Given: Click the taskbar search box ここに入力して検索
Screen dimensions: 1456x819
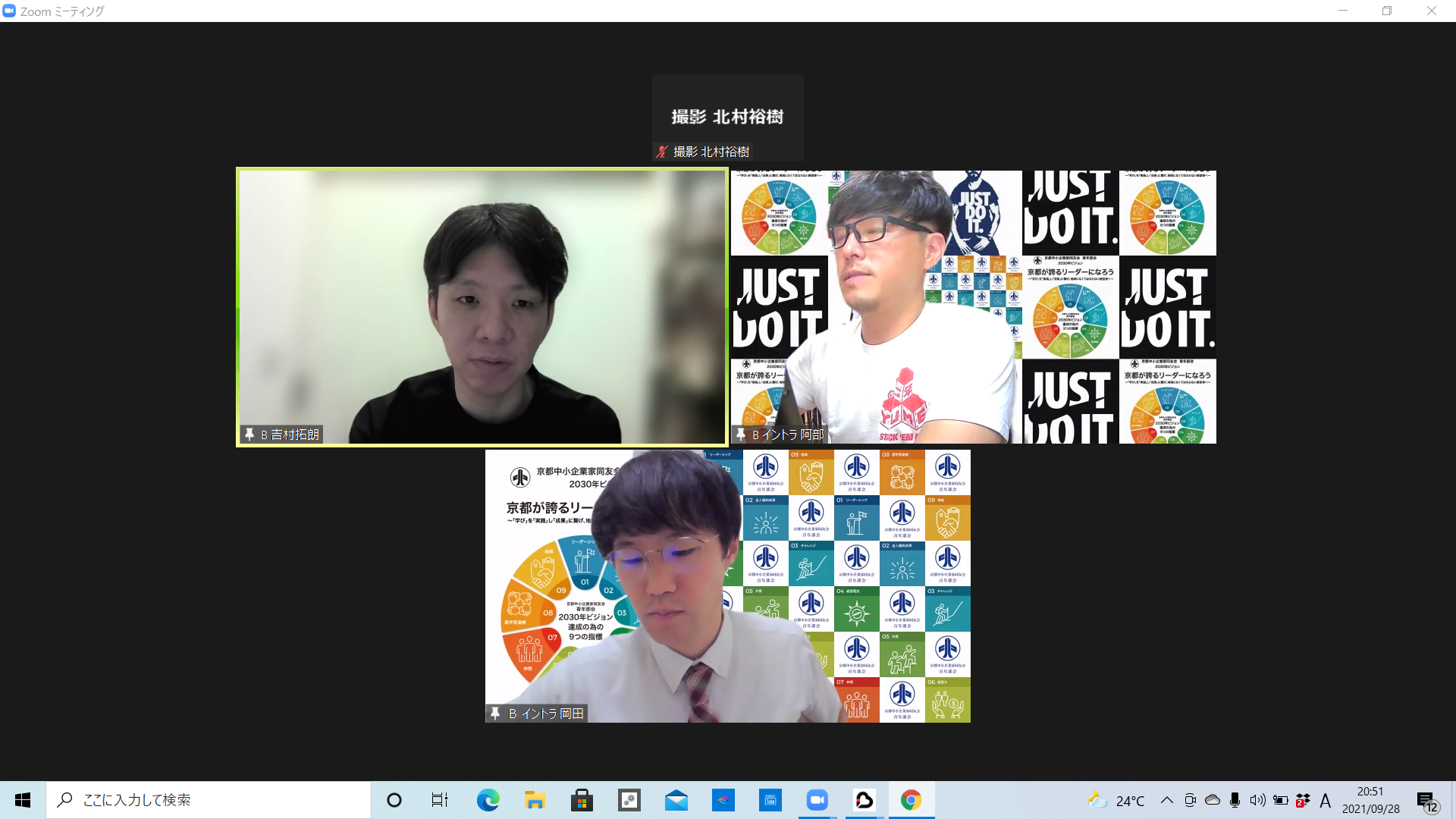Looking at the screenshot, I should coord(209,800).
